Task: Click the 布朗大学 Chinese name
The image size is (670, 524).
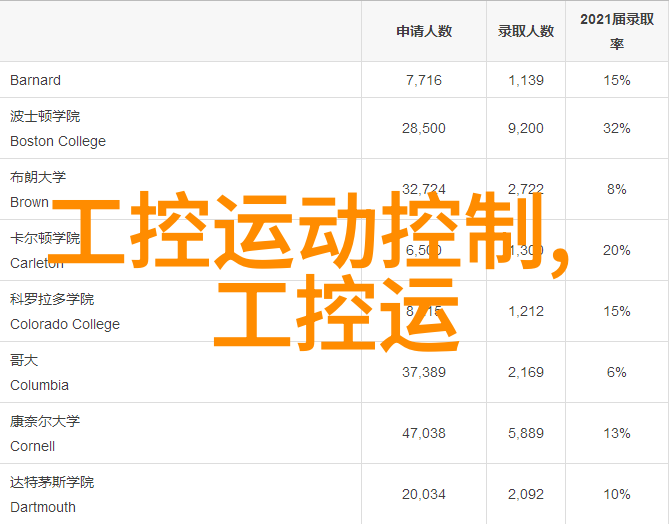Action: [38, 177]
